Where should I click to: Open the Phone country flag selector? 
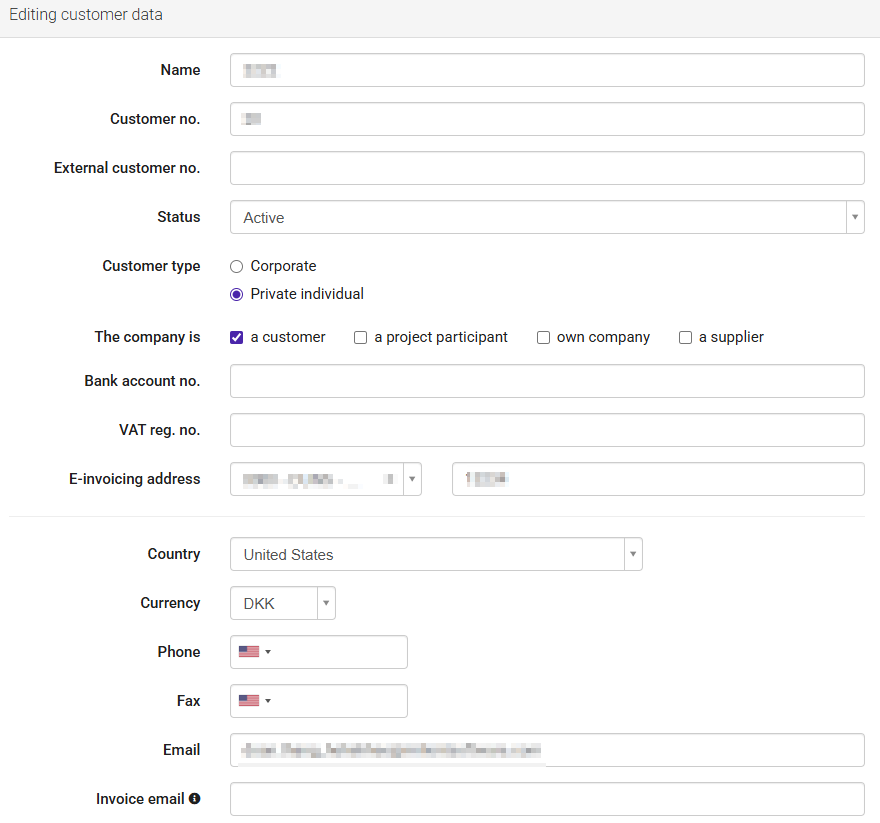255,652
